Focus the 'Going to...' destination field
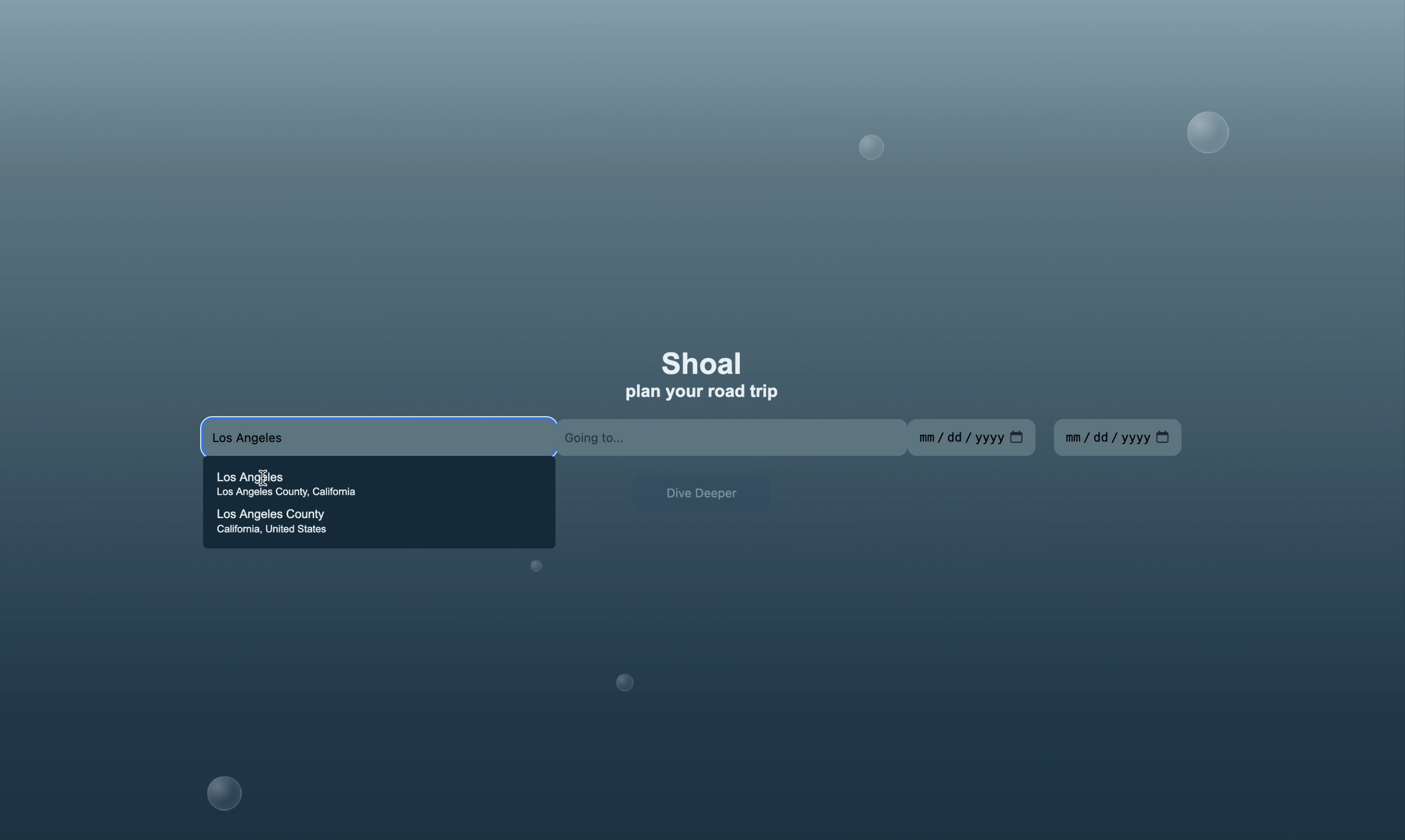1405x840 pixels. (731, 438)
